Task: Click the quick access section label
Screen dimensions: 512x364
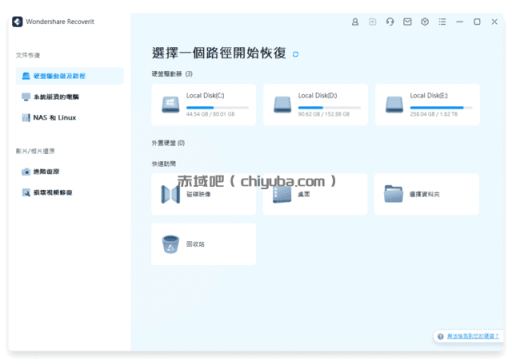Action: coord(164,164)
